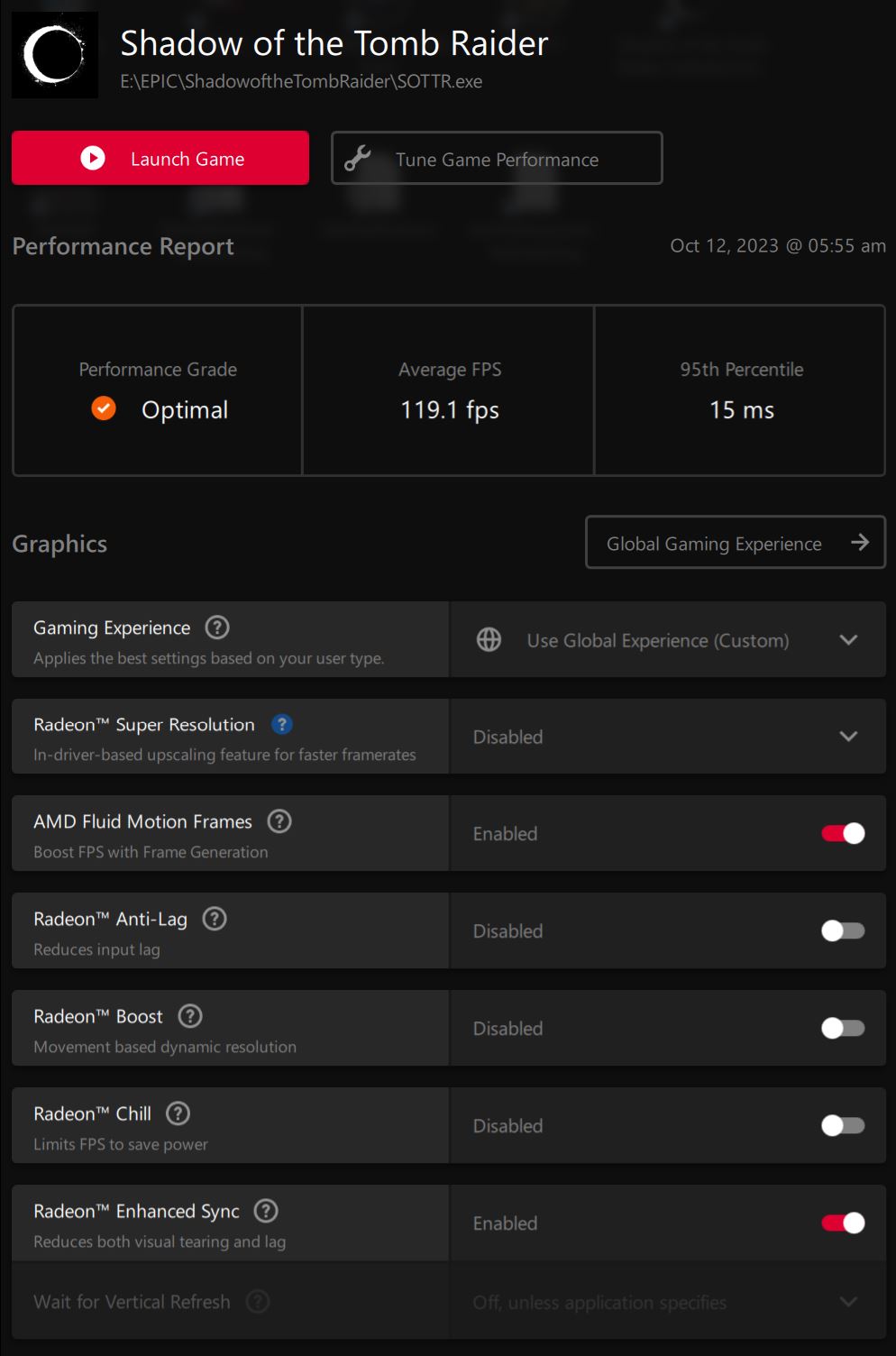
Task: Enable the Radeon Anti-Lag switch
Action: [x=843, y=931]
